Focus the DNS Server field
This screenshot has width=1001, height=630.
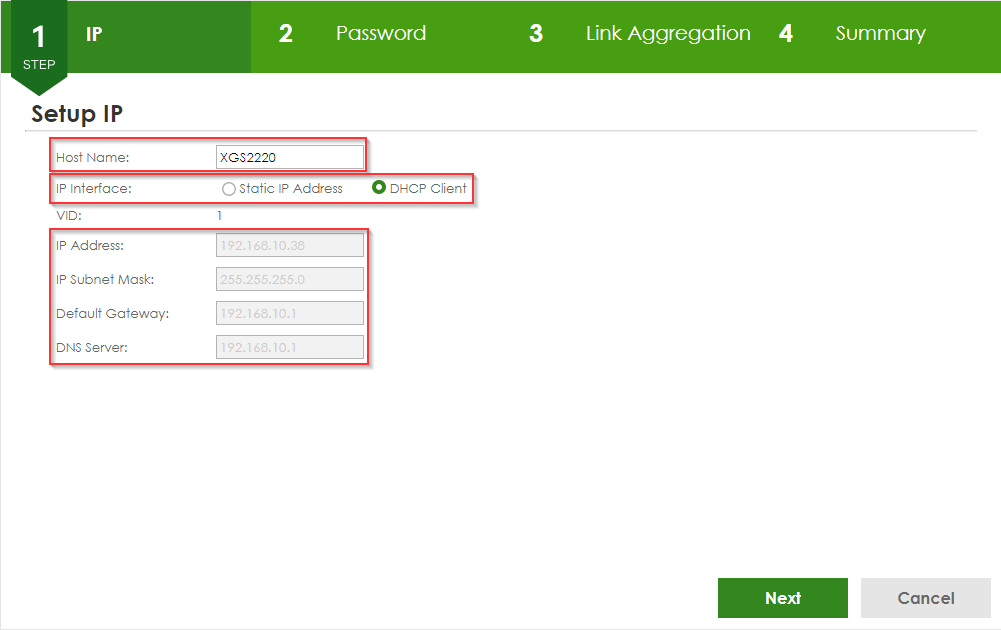(290, 347)
